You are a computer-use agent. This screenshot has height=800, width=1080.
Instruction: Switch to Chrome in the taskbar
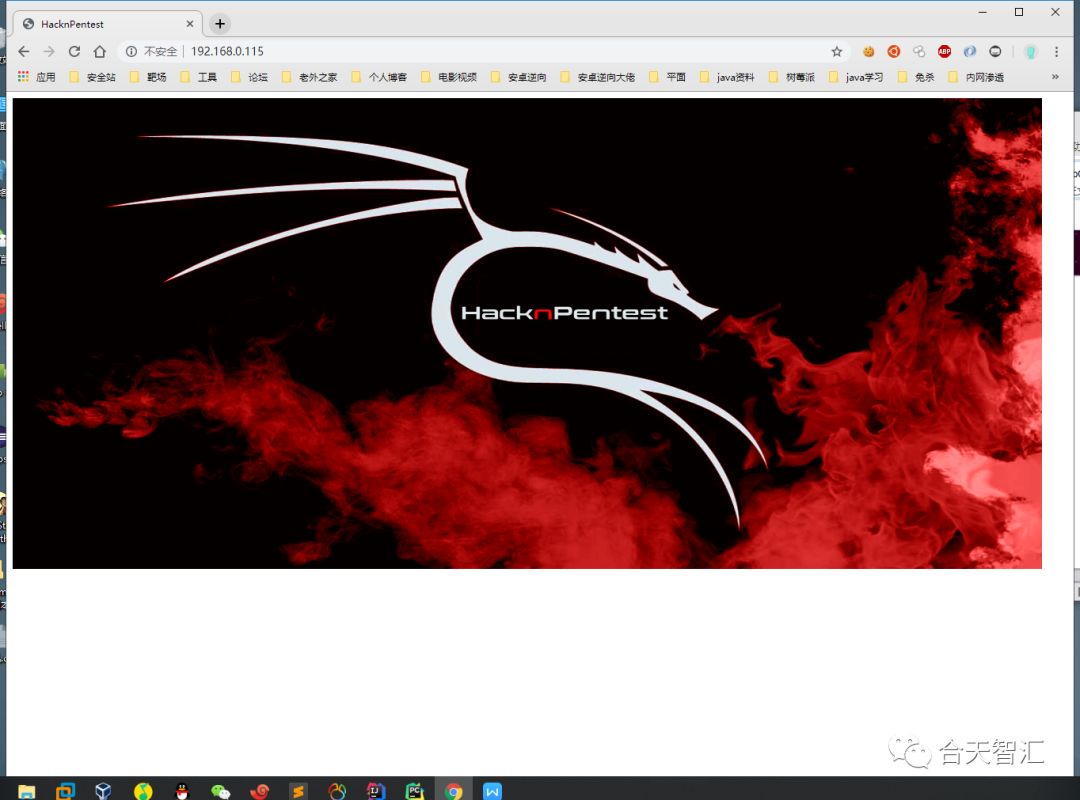pyautogui.click(x=453, y=791)
